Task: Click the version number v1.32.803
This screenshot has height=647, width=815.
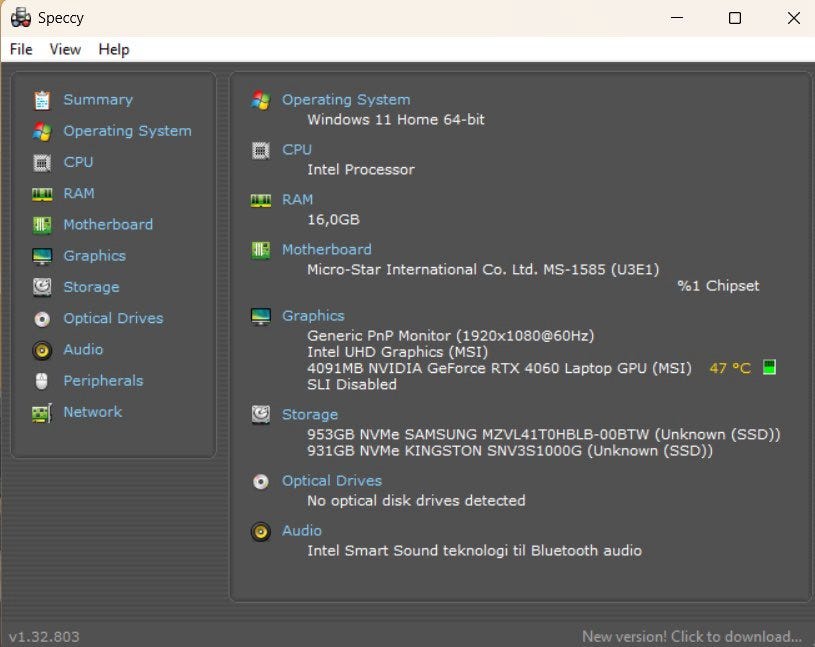Action: click(44, 637)
